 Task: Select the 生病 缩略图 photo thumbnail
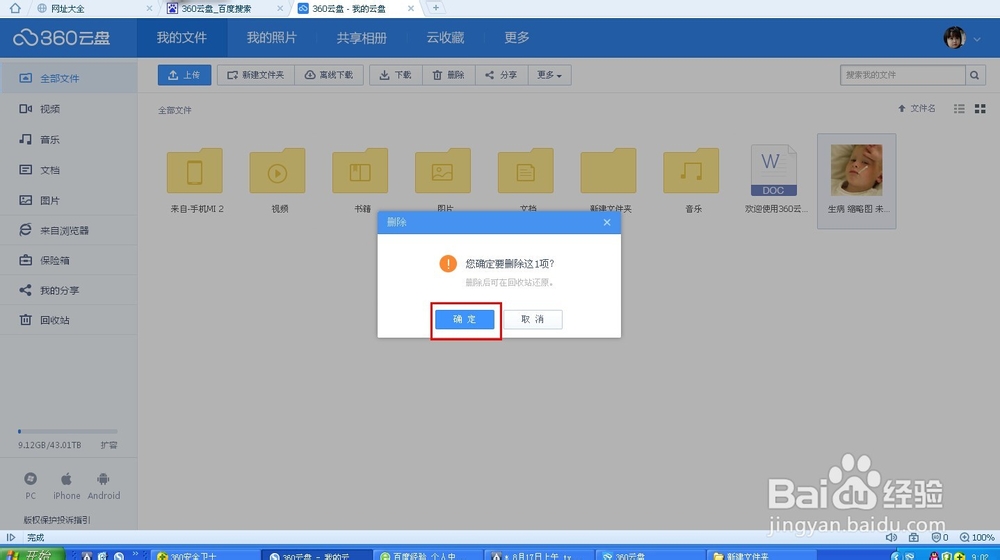click(857, 170)
